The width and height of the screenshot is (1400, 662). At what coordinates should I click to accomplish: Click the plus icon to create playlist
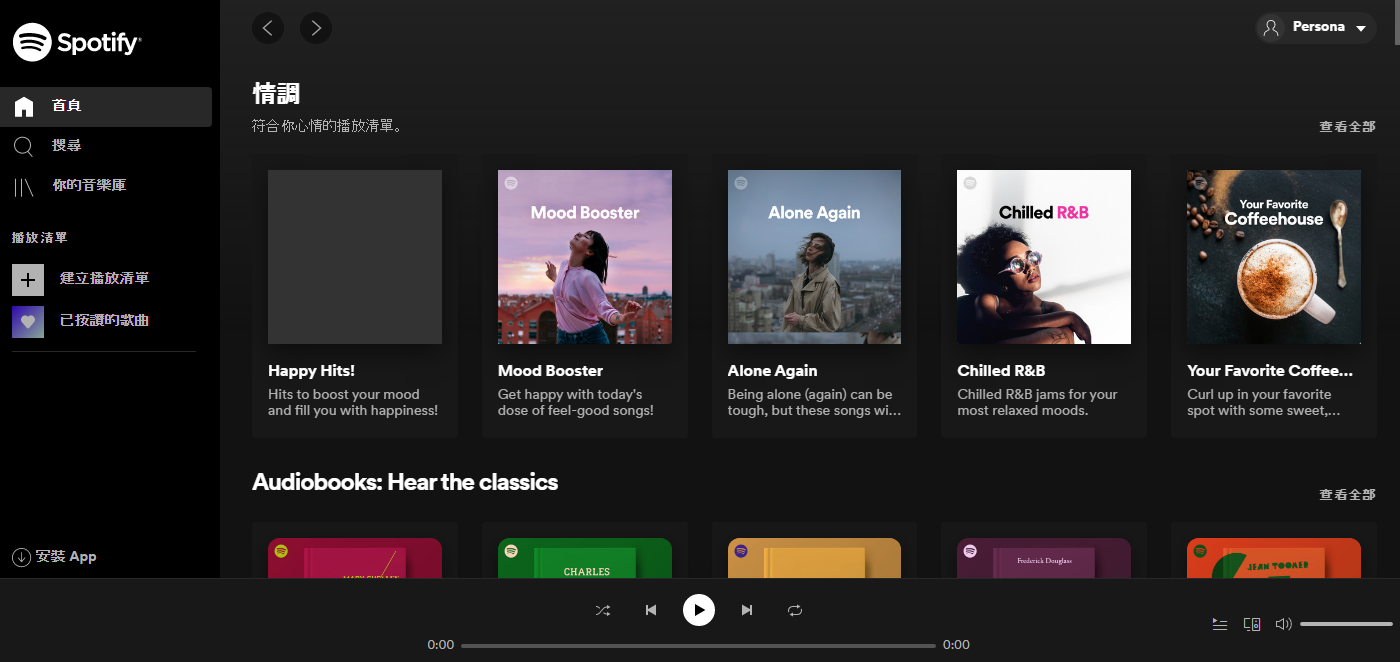(28, 279)
